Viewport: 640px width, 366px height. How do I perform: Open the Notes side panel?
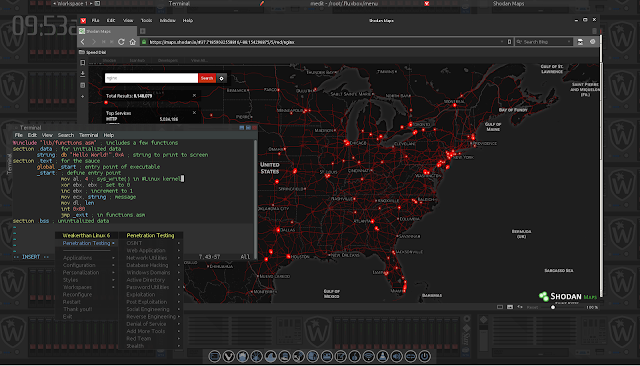(82, 85)
